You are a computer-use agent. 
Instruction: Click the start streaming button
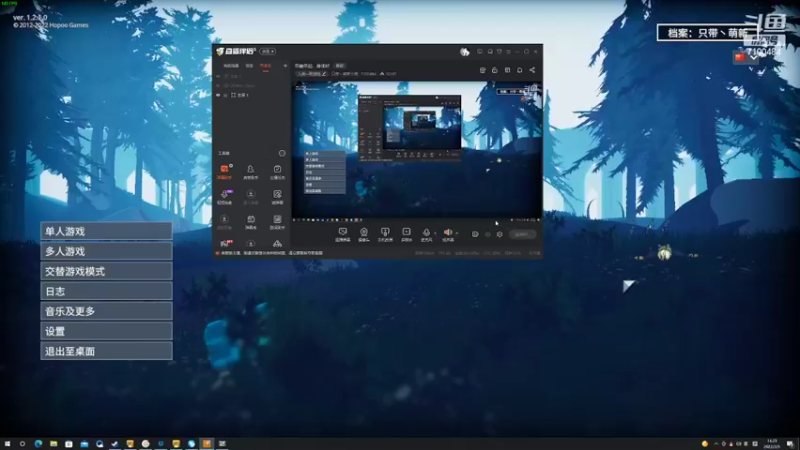(x=522, y=234)
